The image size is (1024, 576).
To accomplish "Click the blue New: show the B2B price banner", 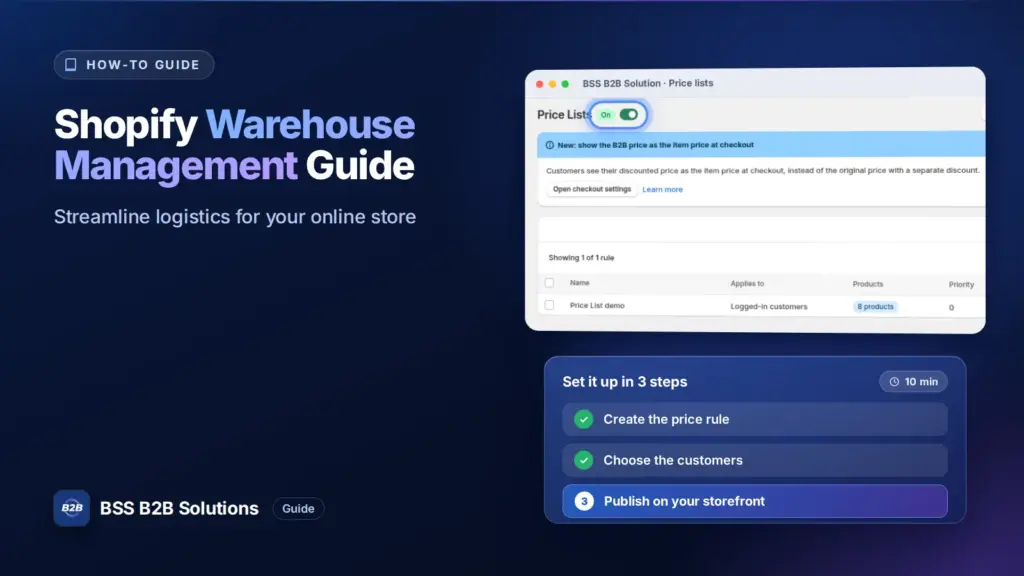I will [x=761, y=145].
